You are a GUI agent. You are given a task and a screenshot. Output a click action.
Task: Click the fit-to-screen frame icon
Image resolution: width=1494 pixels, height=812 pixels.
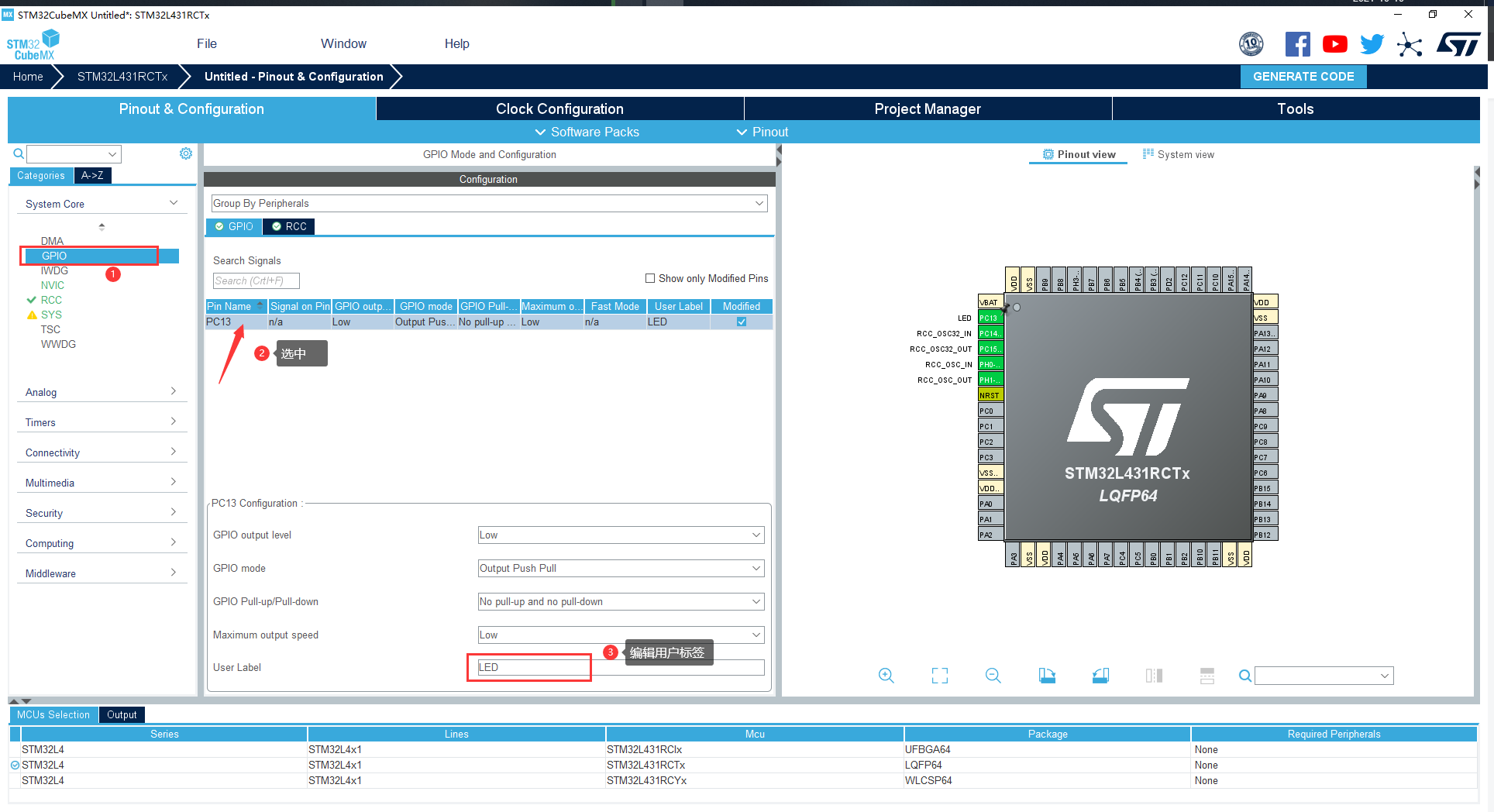click(x=939, y=676)
